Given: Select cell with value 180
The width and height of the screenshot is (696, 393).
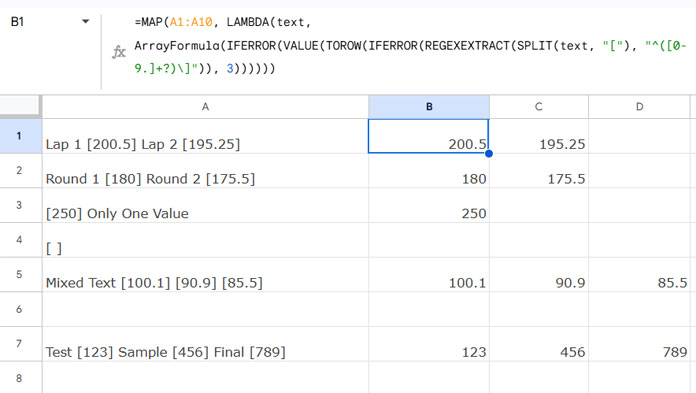Looking at the screenshot, I should point(429,171).
